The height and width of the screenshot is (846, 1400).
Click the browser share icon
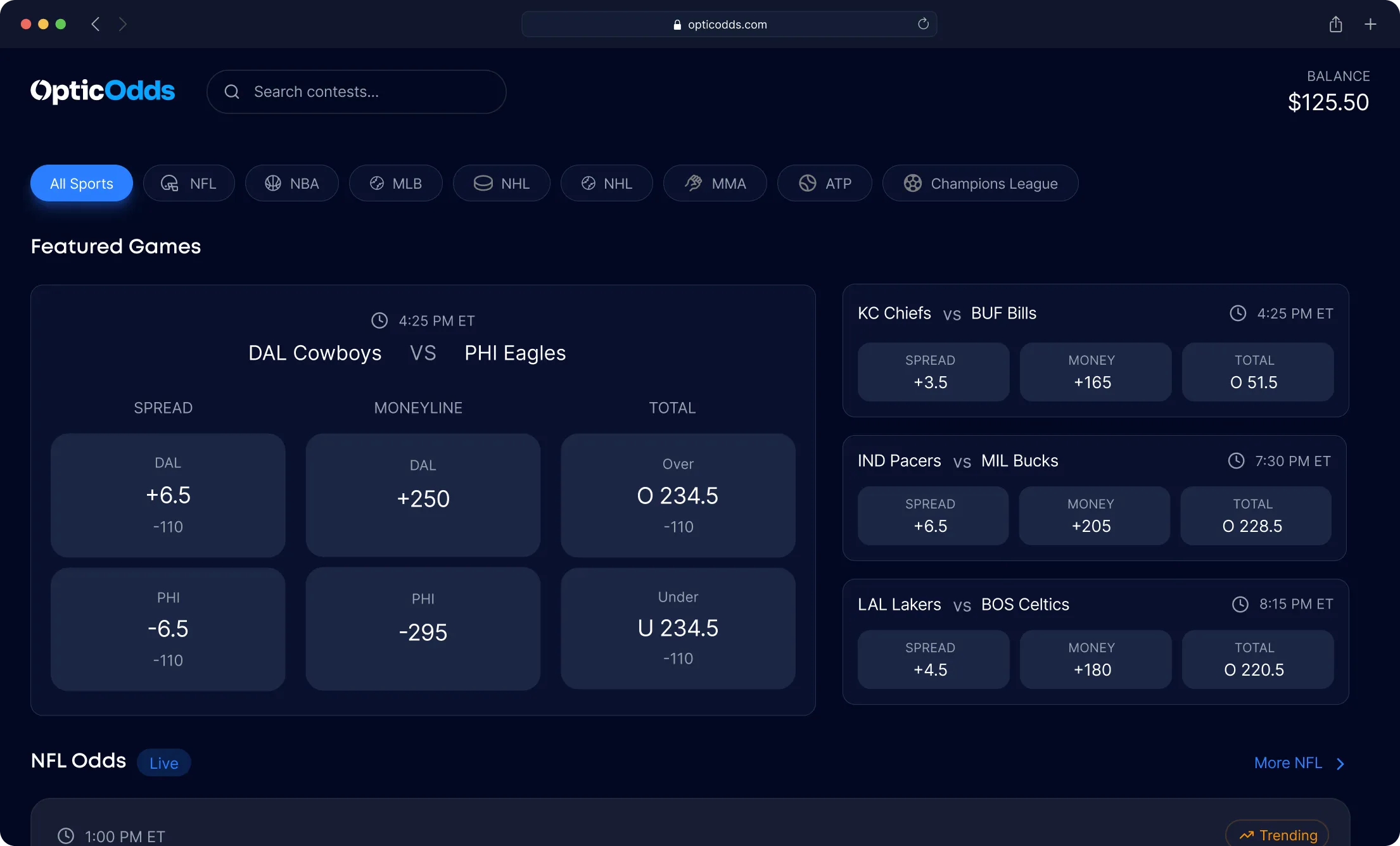(1335, 24)
